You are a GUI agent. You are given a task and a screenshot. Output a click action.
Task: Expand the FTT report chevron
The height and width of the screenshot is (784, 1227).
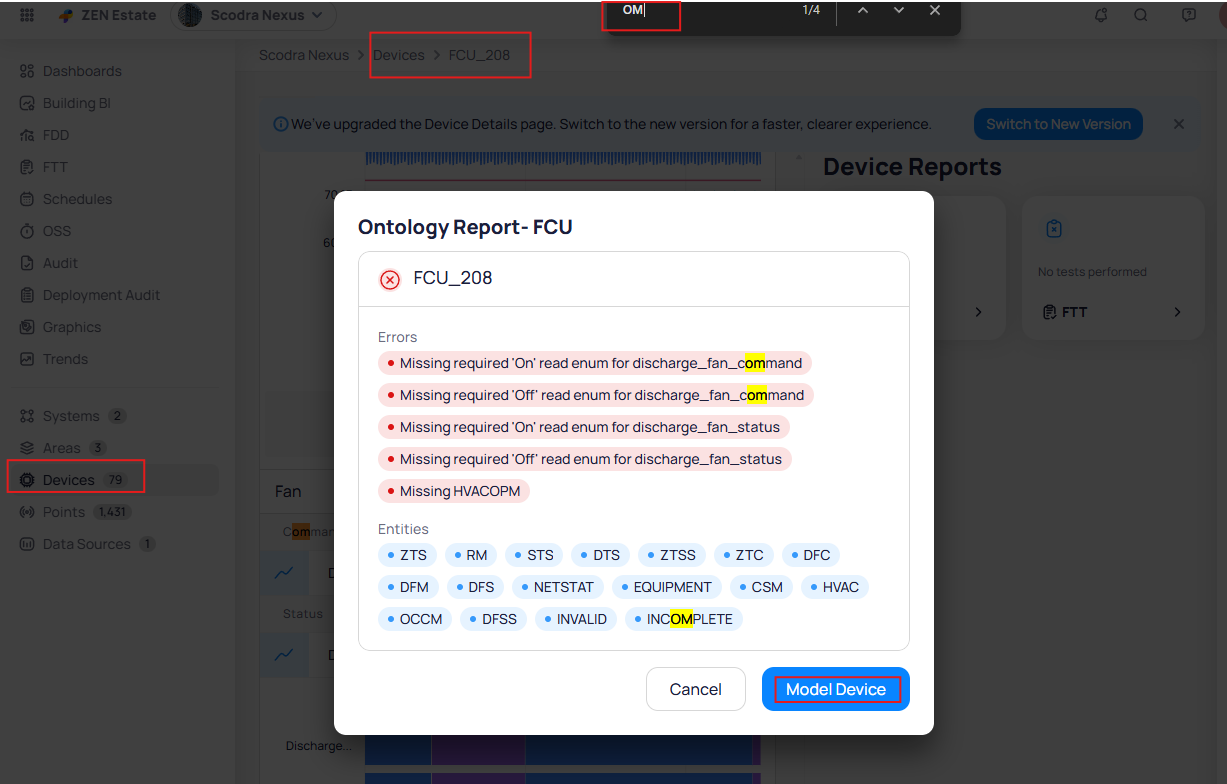1177,312
